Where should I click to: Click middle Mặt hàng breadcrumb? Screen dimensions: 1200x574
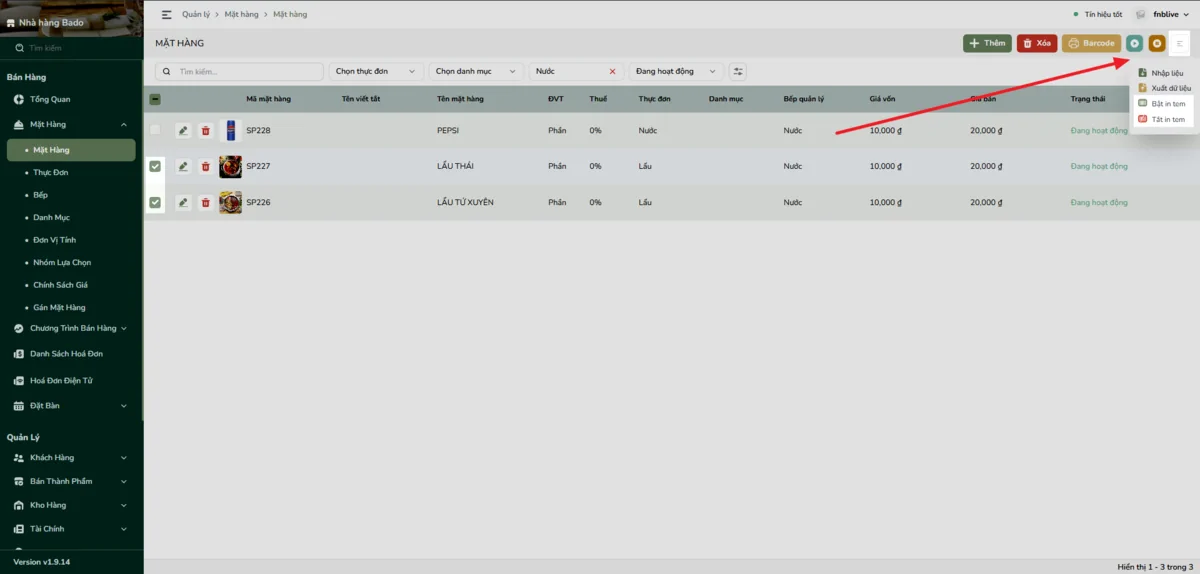coord(239,15)
